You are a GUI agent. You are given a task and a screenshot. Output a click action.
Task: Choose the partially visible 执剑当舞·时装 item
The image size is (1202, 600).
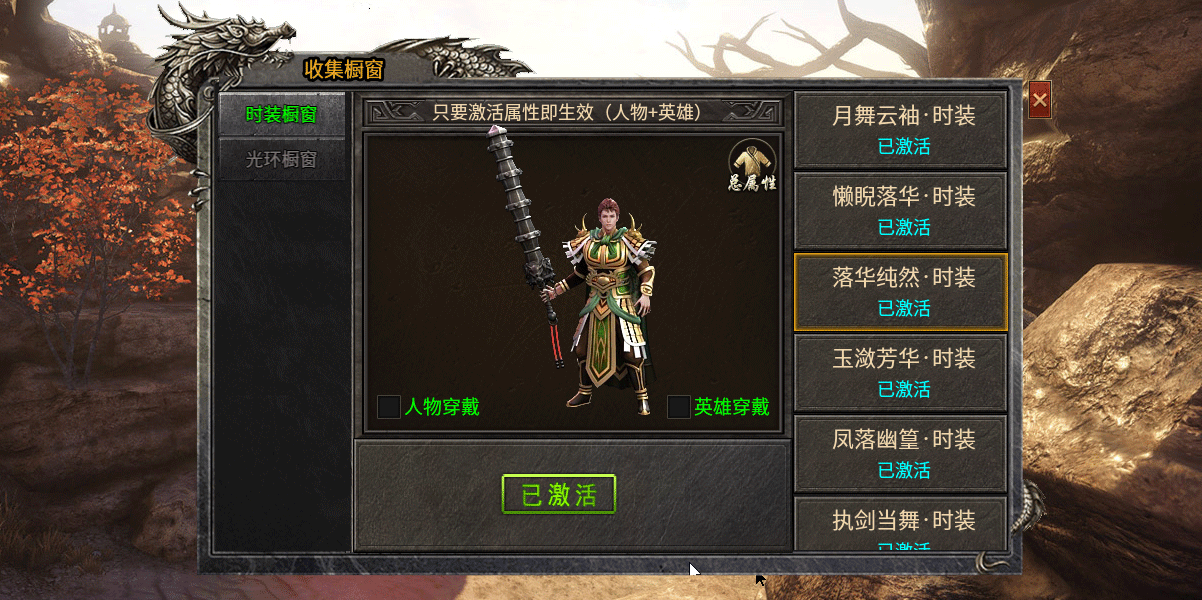pos(900,524)
